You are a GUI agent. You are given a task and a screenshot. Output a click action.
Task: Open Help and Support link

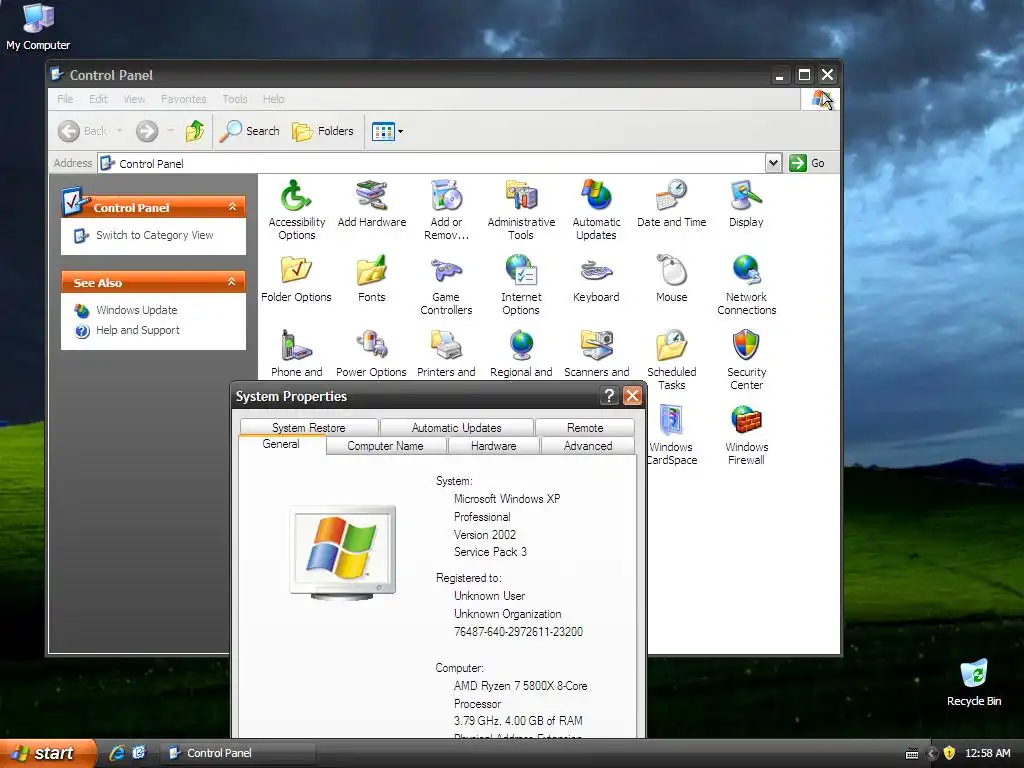[137, 330]
